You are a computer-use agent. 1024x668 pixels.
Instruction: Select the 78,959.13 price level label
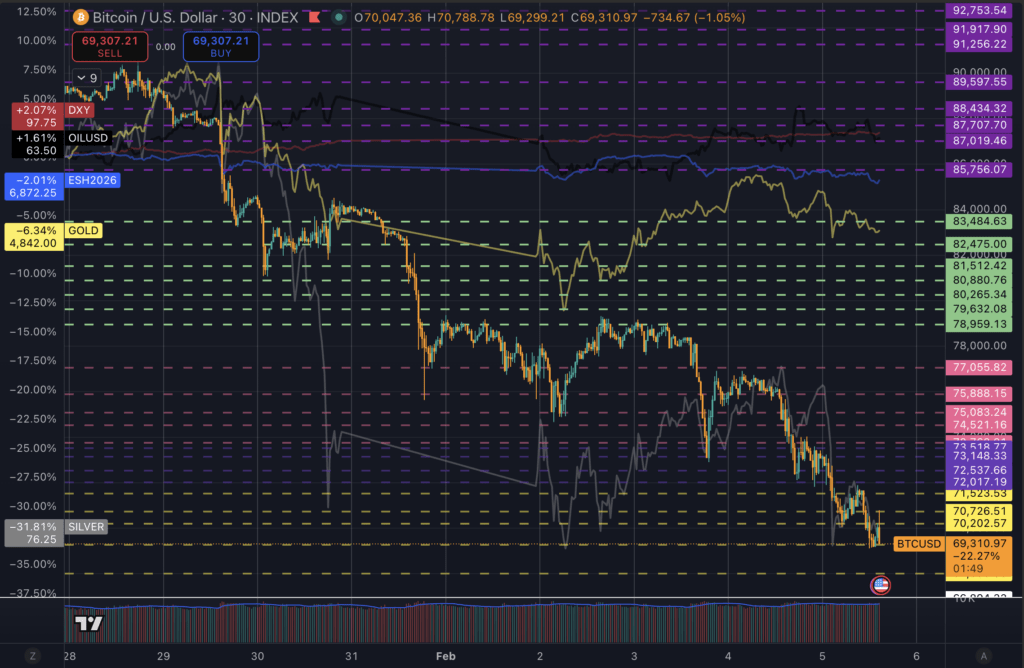(979, 324)
